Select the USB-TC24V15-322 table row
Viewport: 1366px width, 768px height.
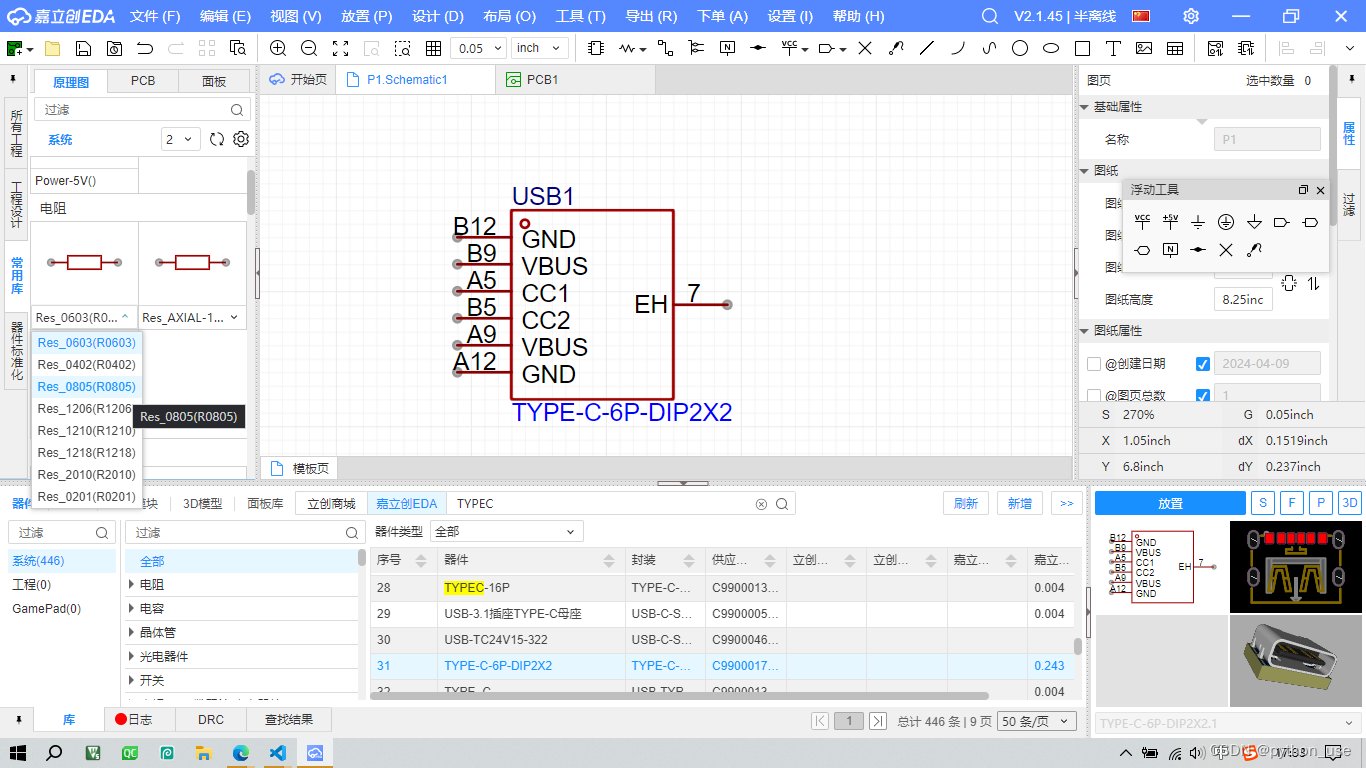point(723,640)
